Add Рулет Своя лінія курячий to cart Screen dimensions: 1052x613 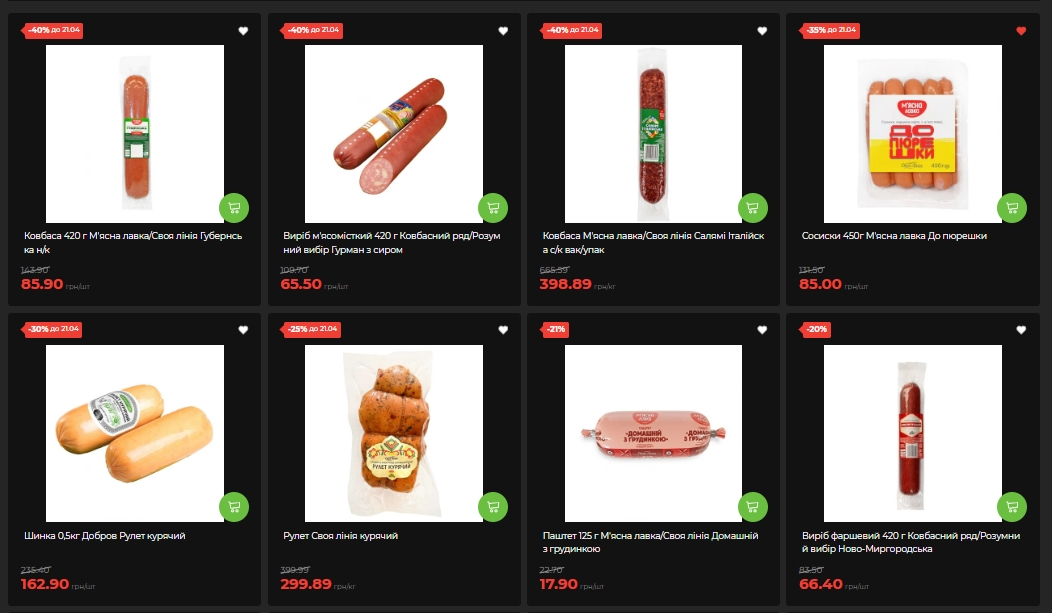493,507
